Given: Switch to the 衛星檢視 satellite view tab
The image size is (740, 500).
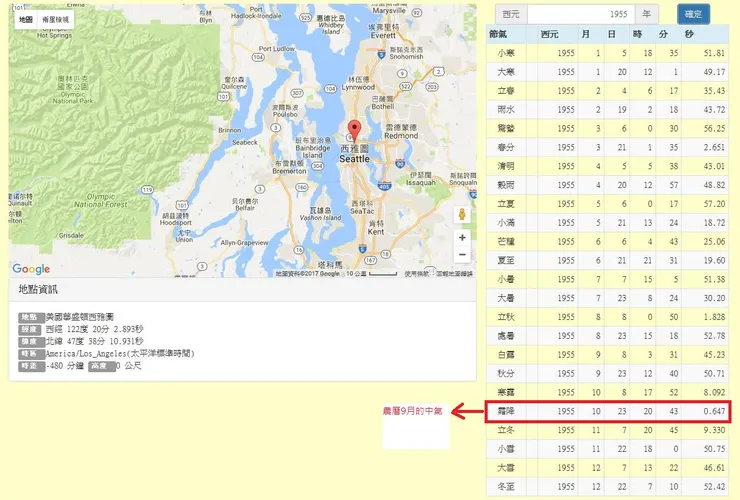Looking at the screenshot, I should [x=56, y=19].
